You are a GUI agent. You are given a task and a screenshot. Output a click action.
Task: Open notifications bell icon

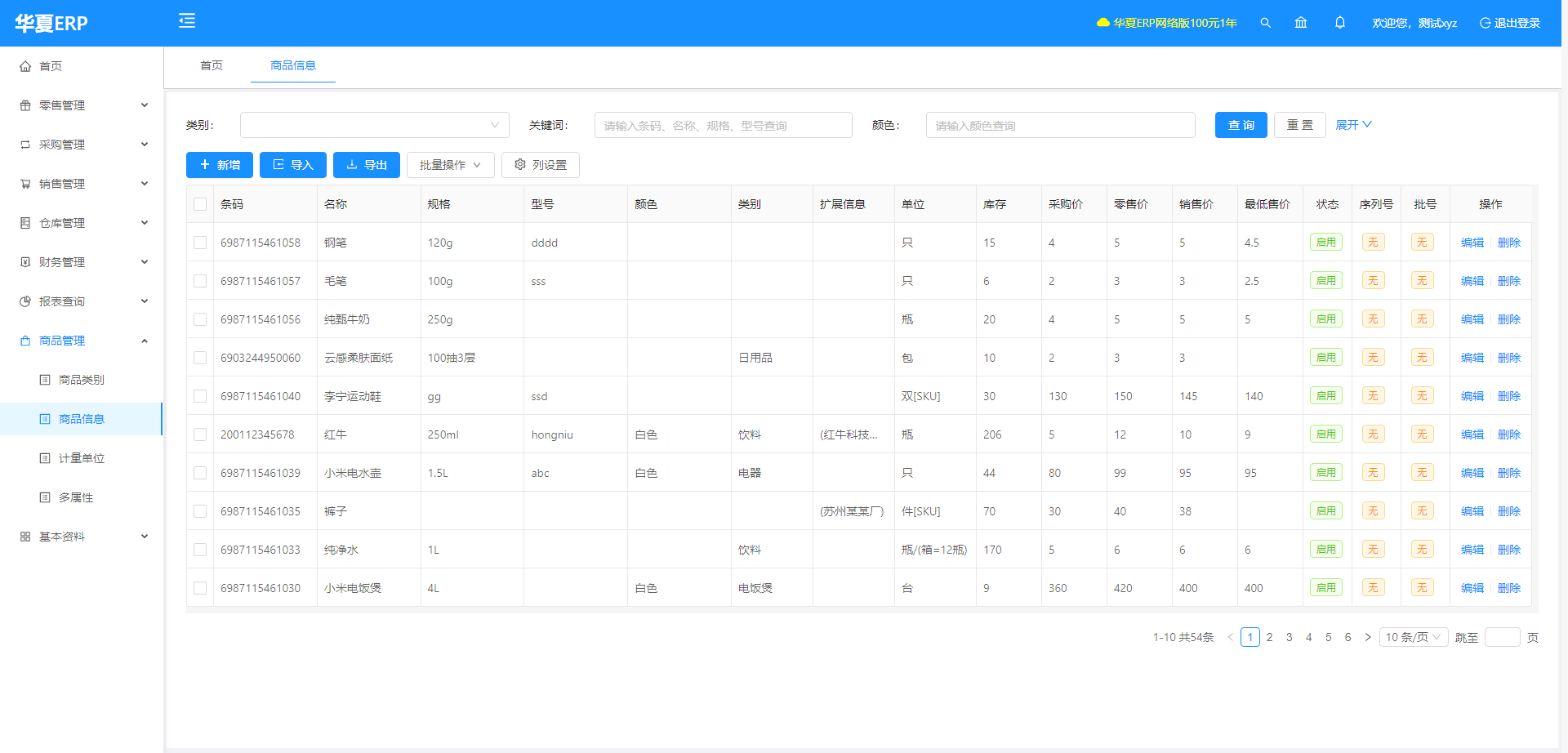pyautogui.click(x=1340, y=23)
